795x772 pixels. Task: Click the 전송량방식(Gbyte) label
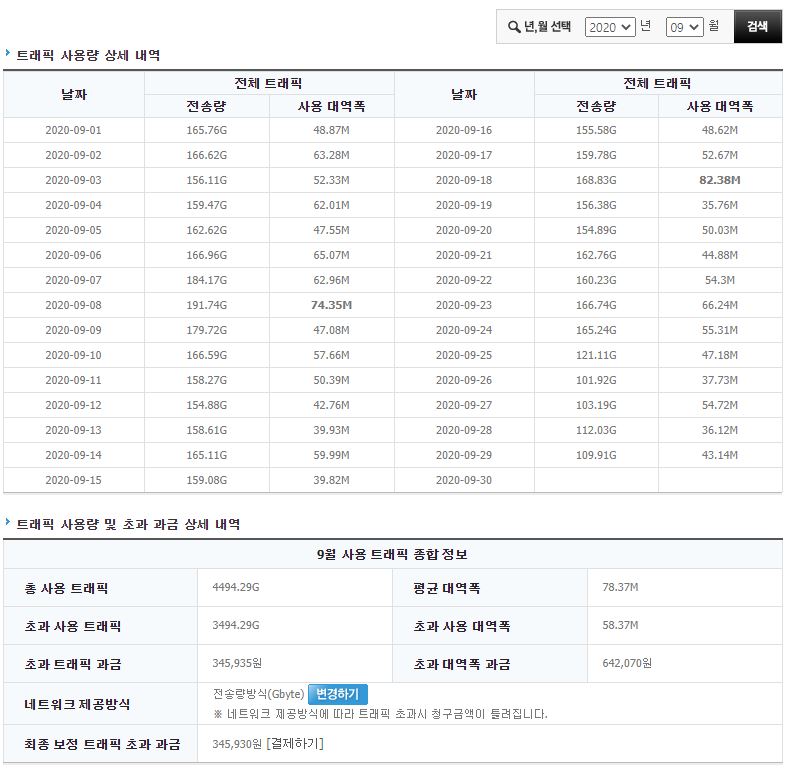click(259, 693)
